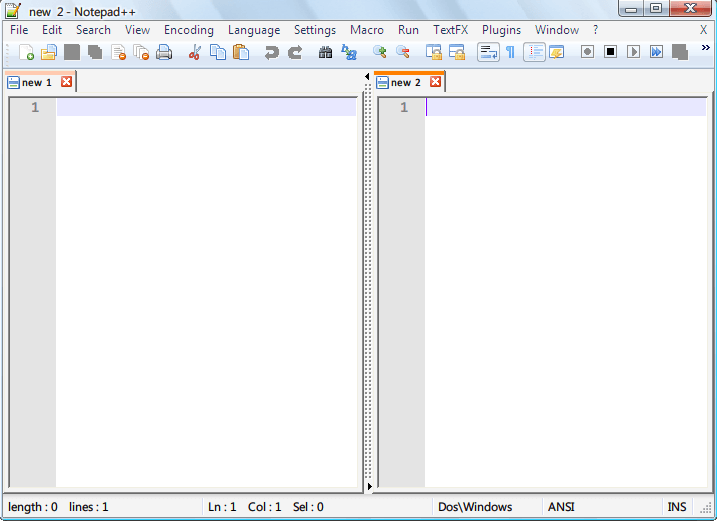Start macro recording with the record icon
Screen dimensions: 717x521
(587, 52)
